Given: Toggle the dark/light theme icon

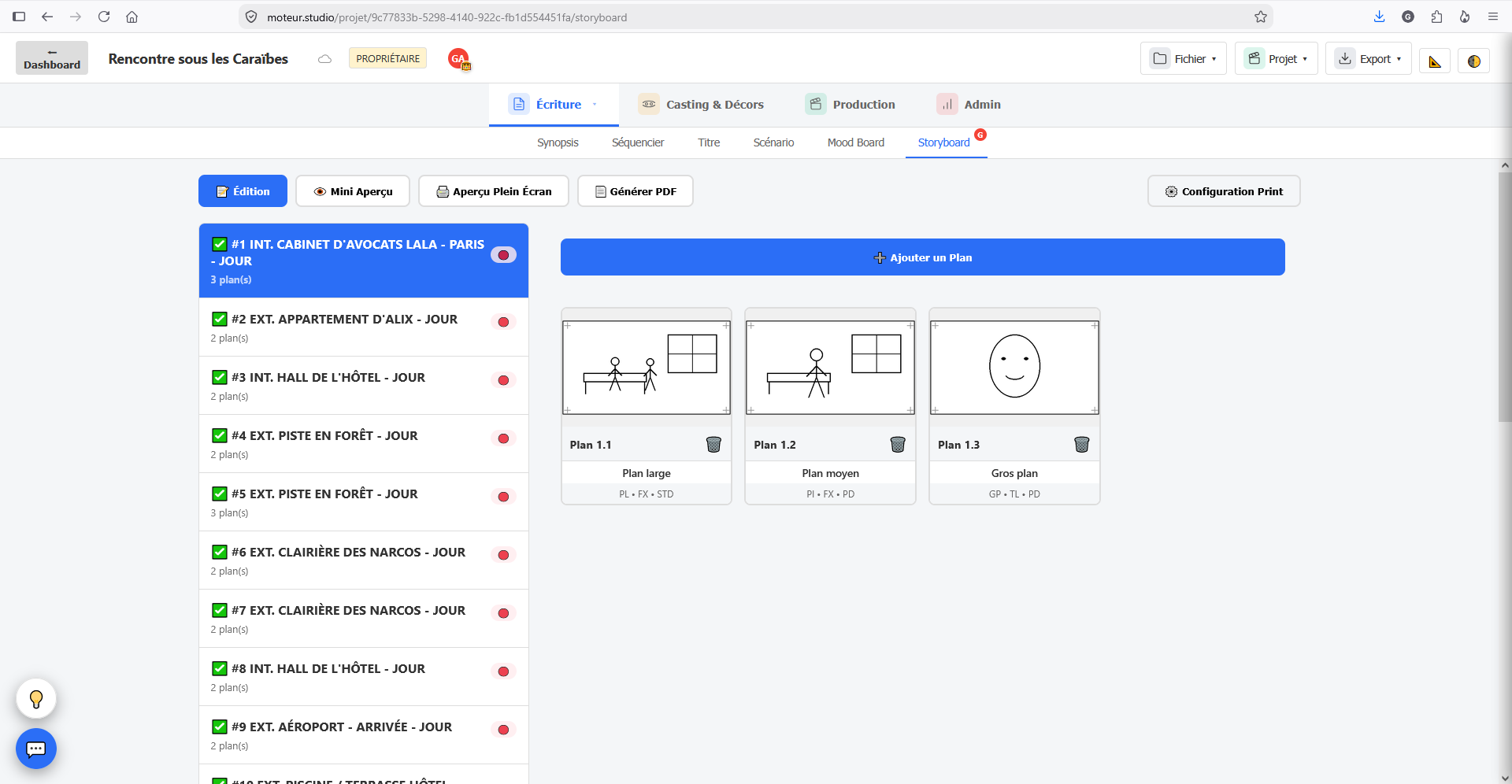Looking at the screenshot, I should [1474, 61].
